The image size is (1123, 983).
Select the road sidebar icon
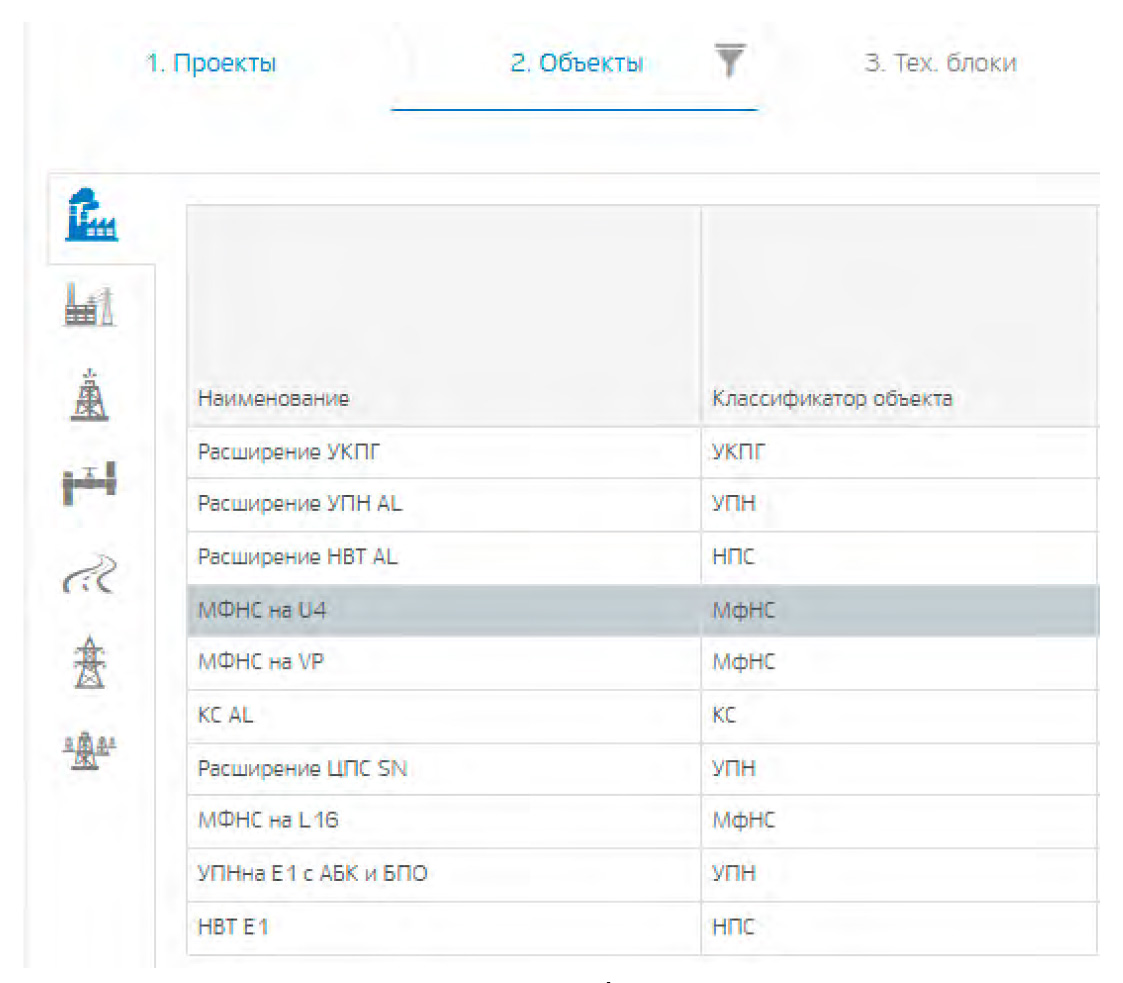tap(89, 574)
